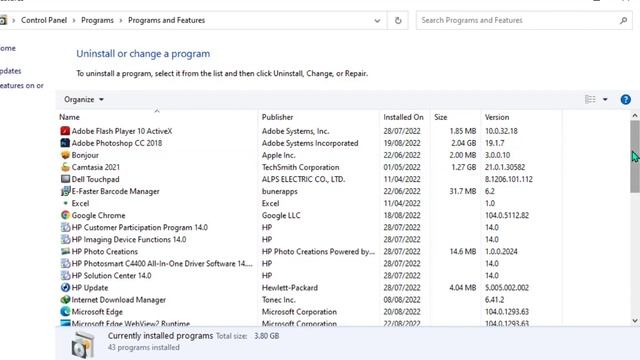The image size is (640, 360).
Task: Click publisher Apple Inc.
Action: (x=279, y=155)
